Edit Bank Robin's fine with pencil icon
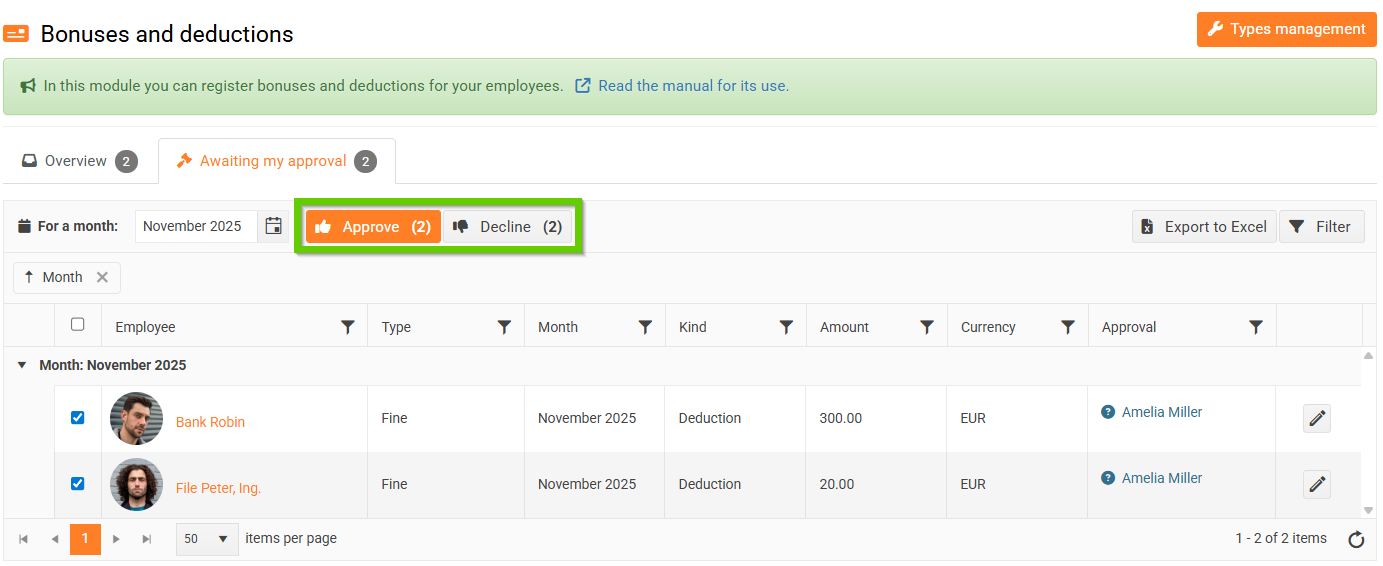1383x566 pixels. click(1317, 419)
